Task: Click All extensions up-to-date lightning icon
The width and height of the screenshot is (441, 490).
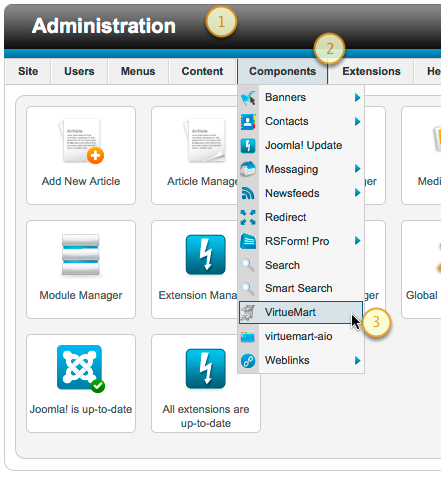Action: (x=206, y=369)
